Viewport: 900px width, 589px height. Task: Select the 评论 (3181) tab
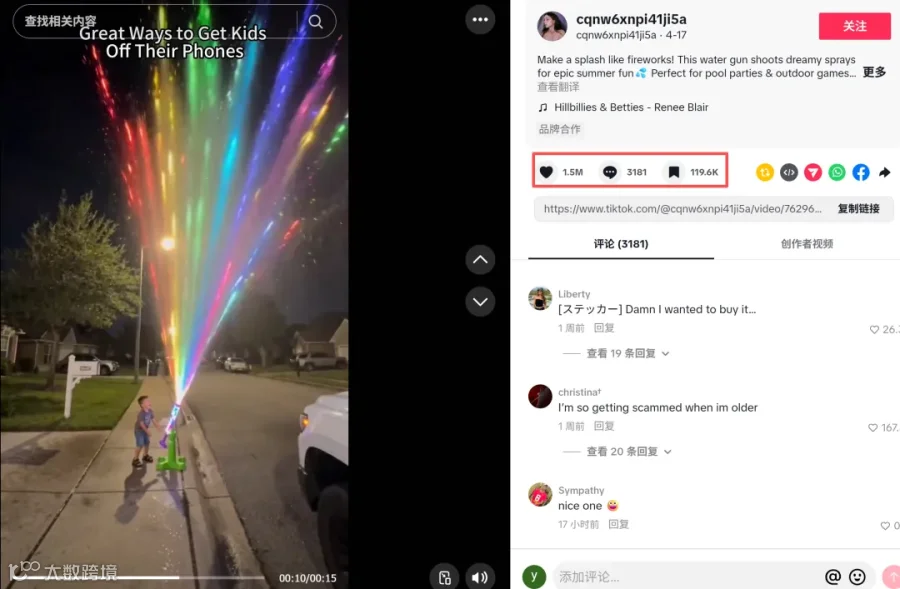620,244
